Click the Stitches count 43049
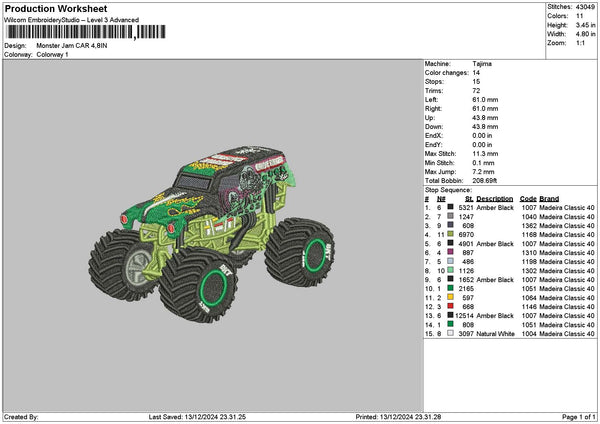The image size is (600, 424). pos(586,7)
